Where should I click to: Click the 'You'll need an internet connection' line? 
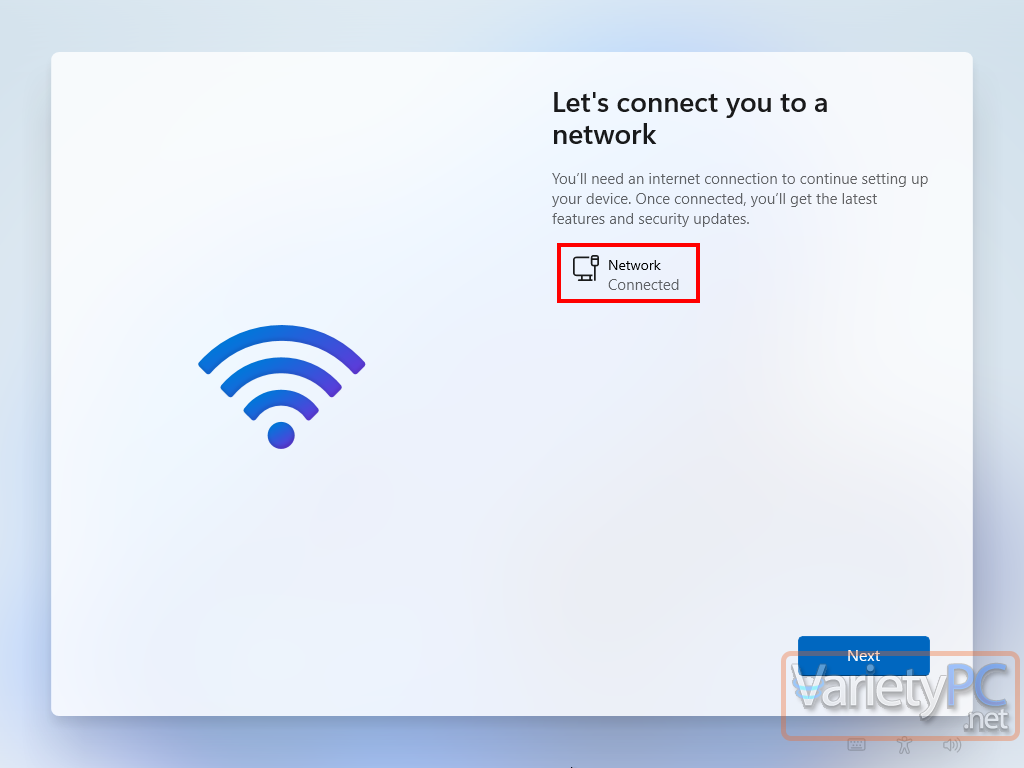[x=740, y=179]
